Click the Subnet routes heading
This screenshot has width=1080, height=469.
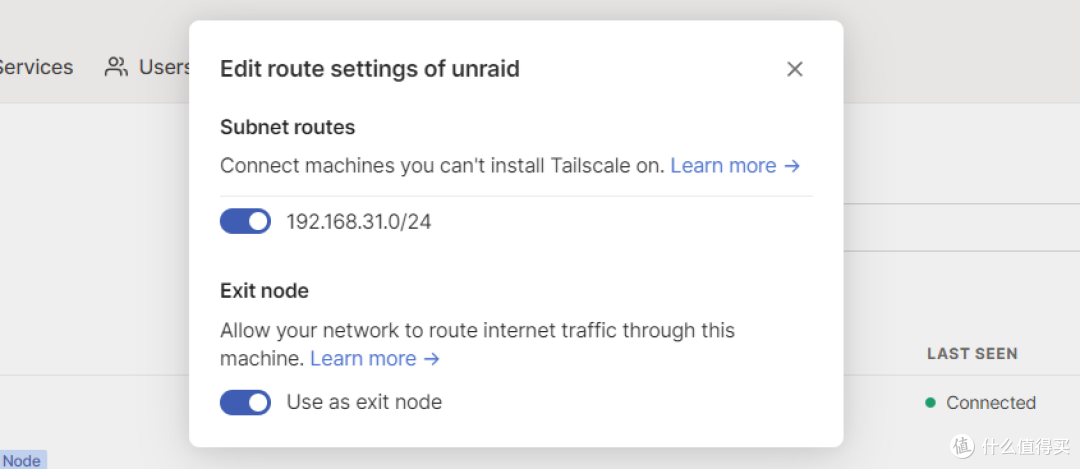tap(288, 127)
